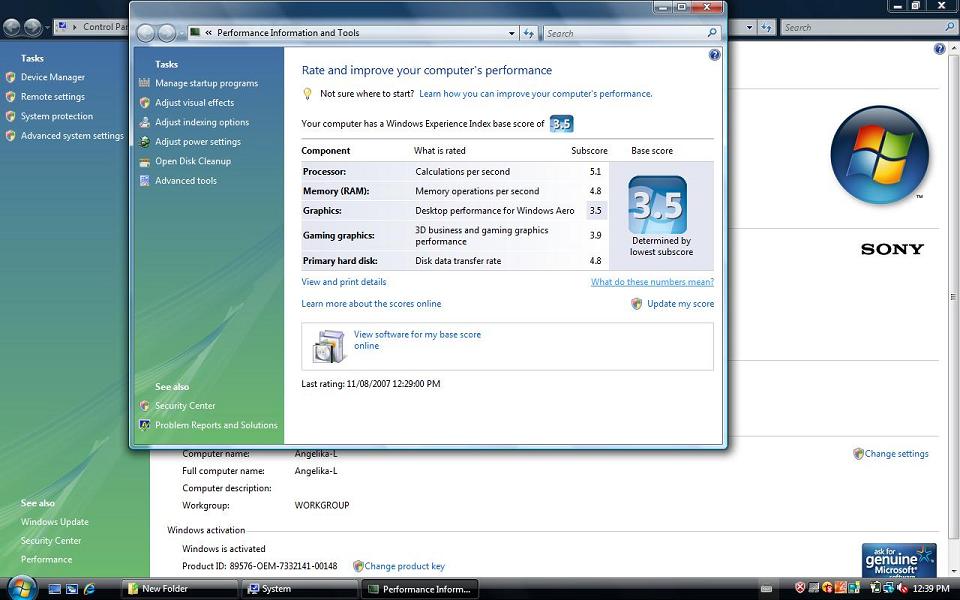Viewport: 960px width, 600px height.
Task: Open Performance link in System window
Action: tap(47, 560)
